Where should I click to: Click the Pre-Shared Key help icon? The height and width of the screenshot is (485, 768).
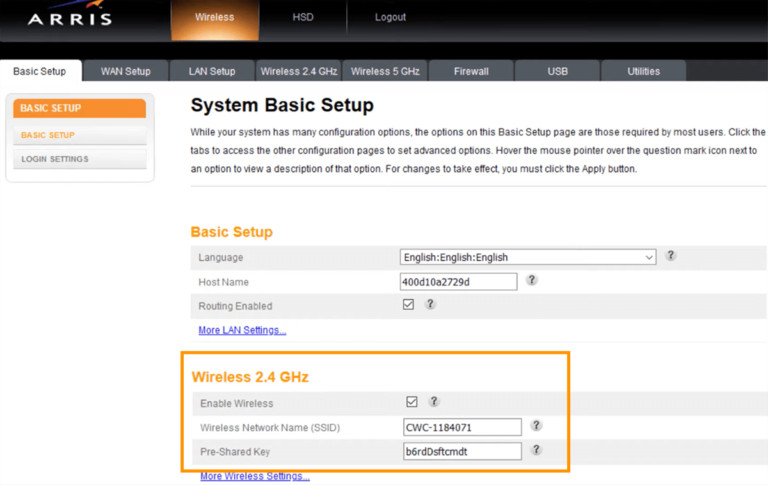pos(536,450)
